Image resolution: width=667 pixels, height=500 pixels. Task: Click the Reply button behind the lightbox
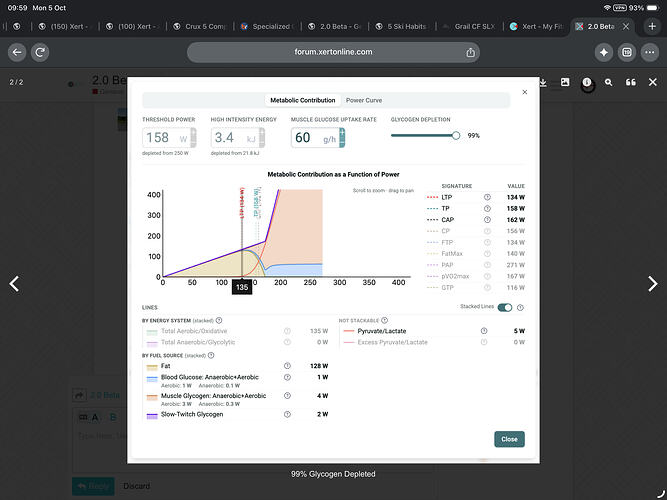pos(93,486)
